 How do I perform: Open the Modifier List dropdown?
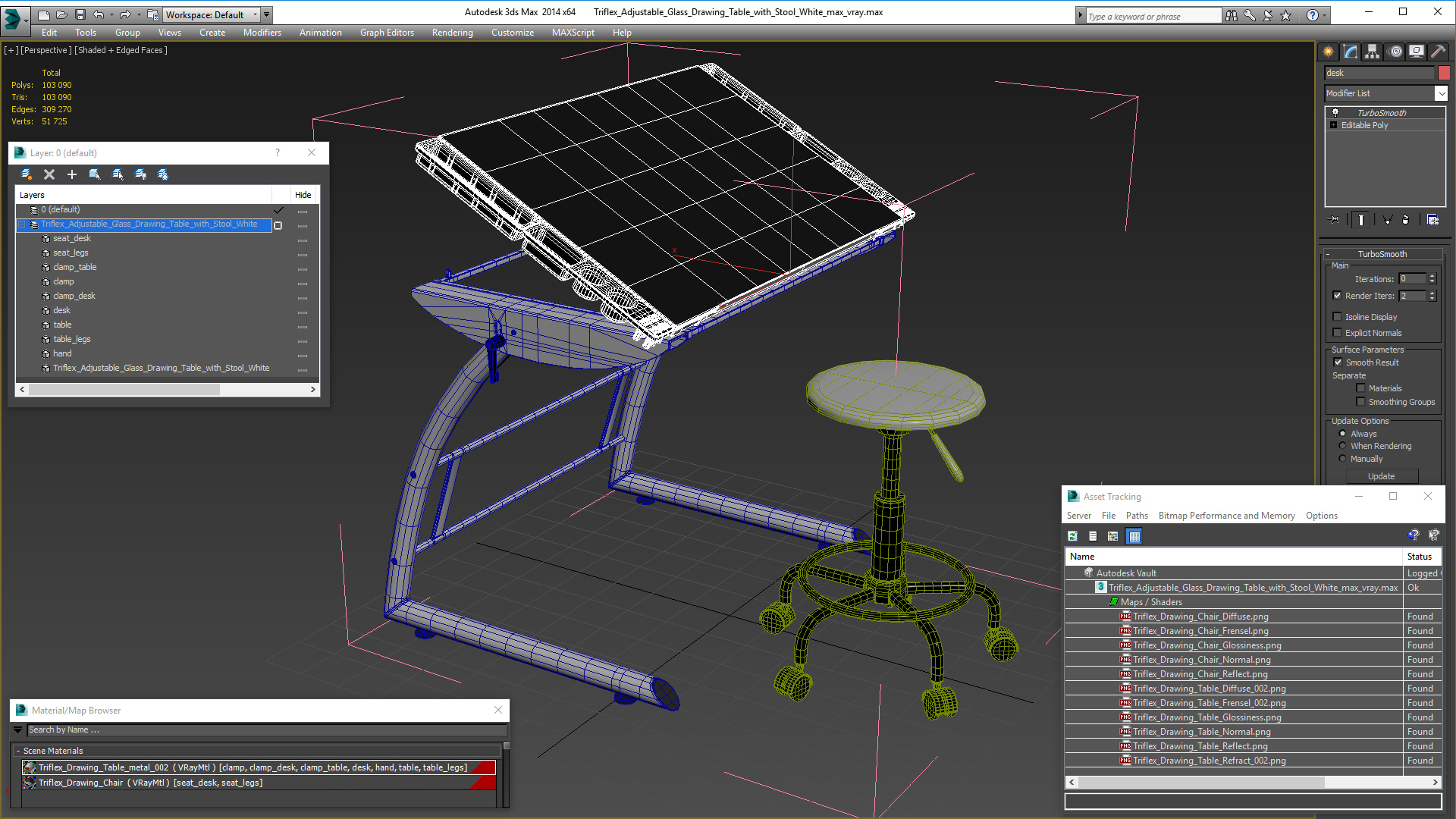pos(1441,93)
